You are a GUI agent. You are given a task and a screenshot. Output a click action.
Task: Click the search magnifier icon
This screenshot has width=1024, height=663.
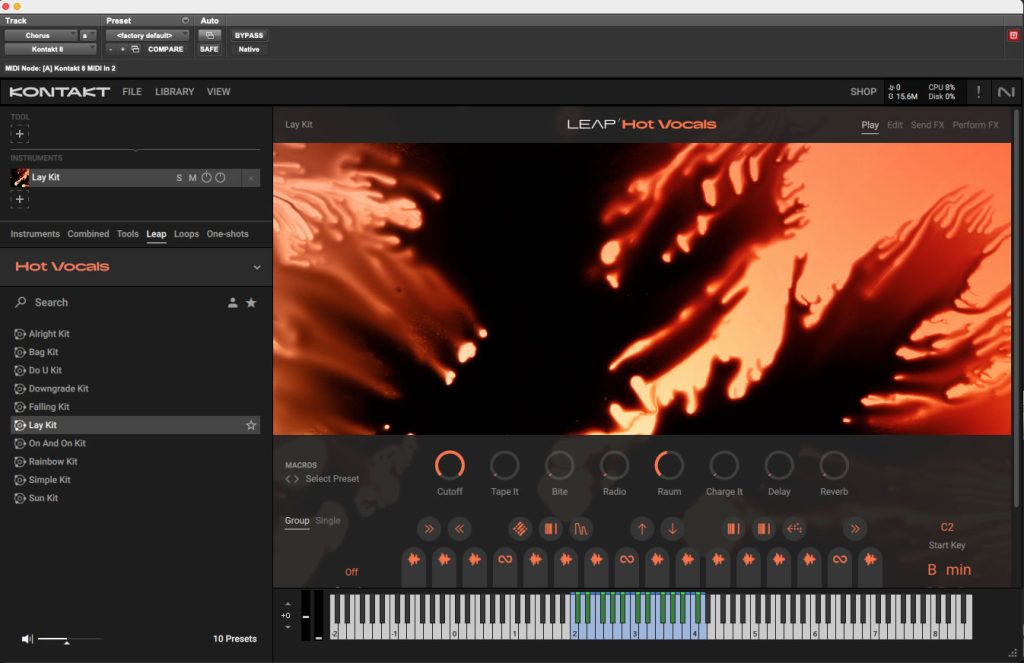[21, 302]
